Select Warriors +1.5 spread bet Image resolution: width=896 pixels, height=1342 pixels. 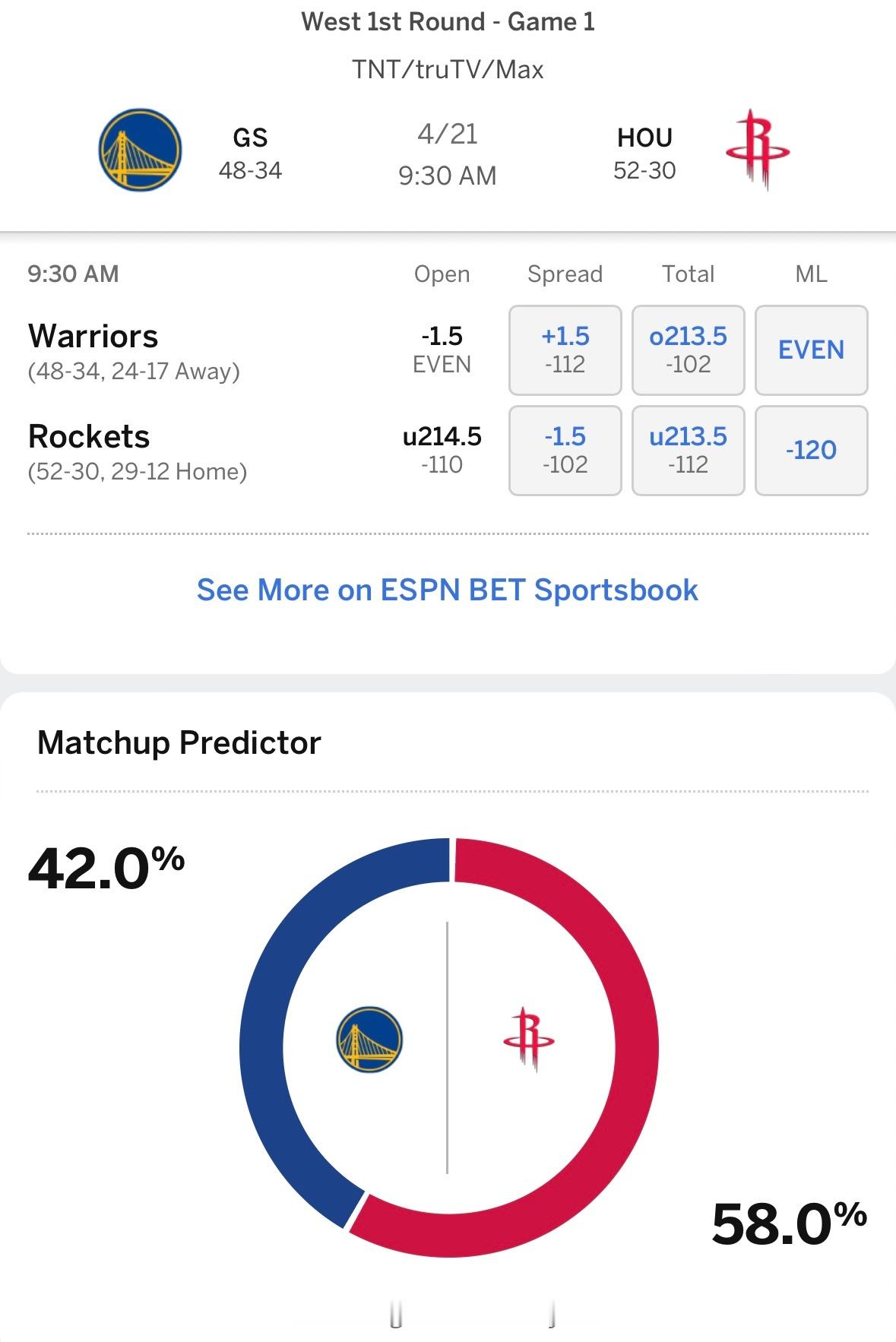(565, 350)
